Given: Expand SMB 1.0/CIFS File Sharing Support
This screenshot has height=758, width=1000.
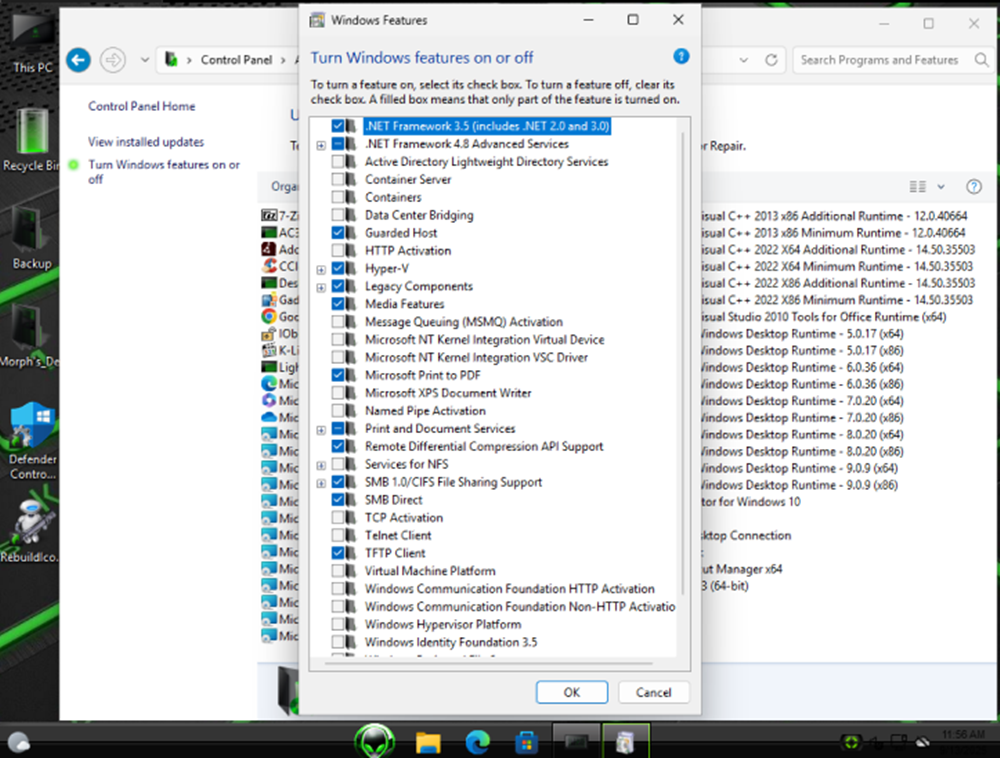Looking at the screenshot, I should (x=321, y=483).
